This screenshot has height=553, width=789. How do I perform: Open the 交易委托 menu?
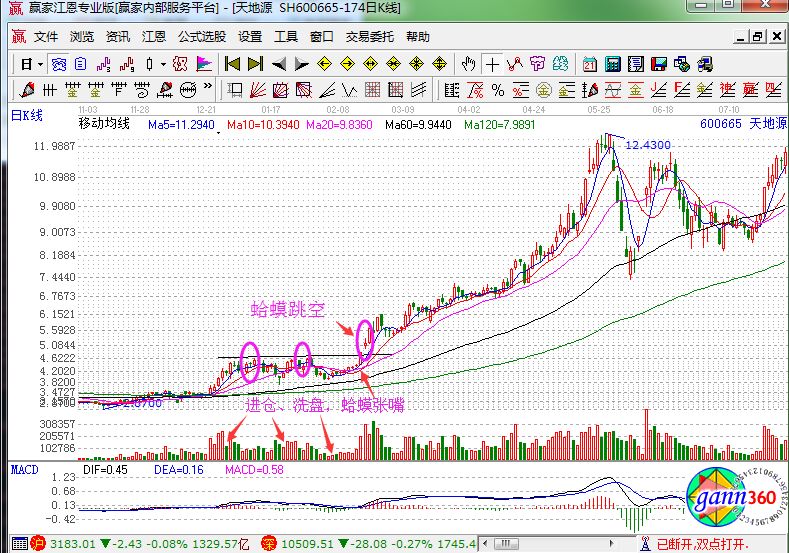pos(367,37)
